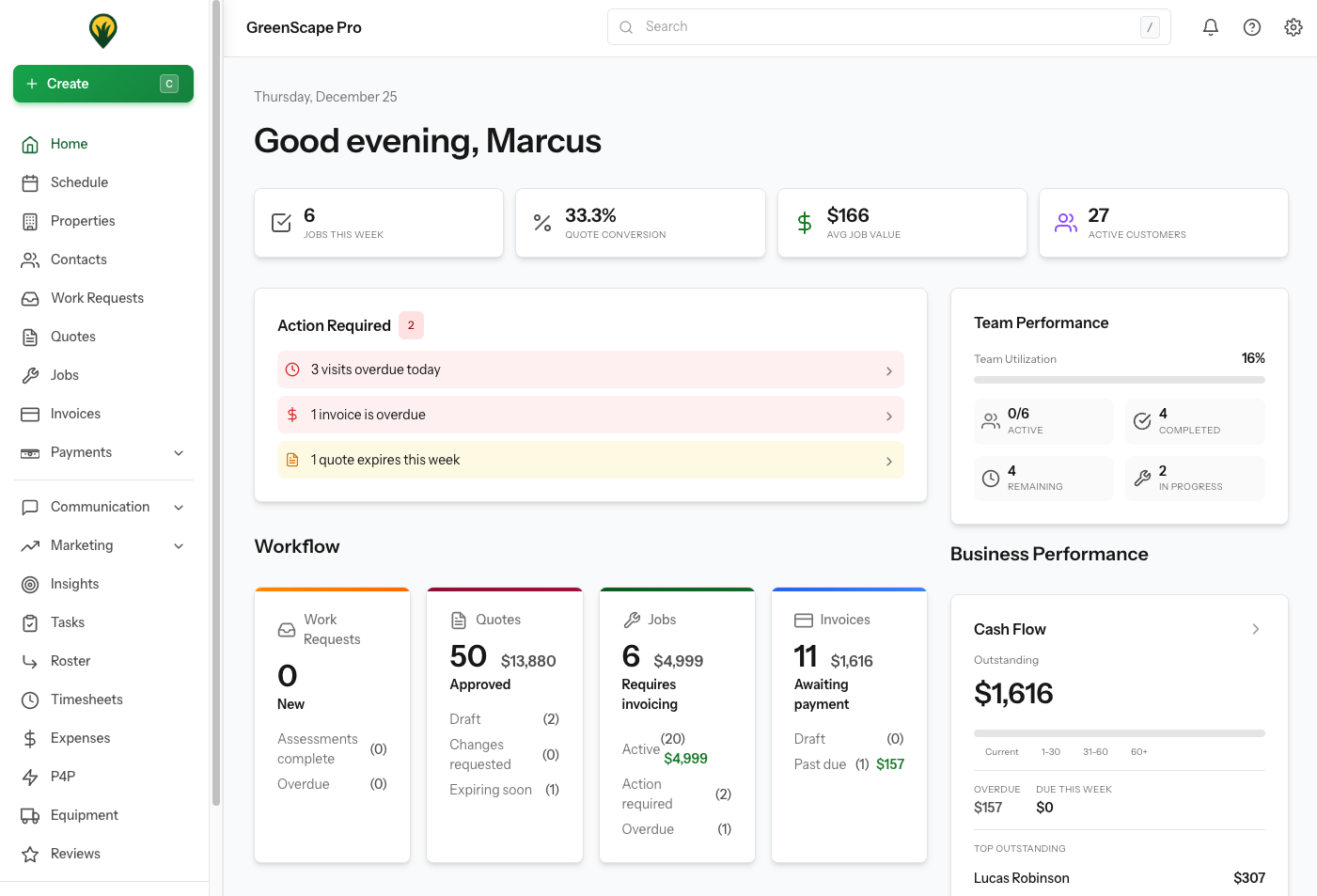Expand the Marketing submenu chevron
The width and height of the screenshot is (1317, 896).
click(179, 545)
